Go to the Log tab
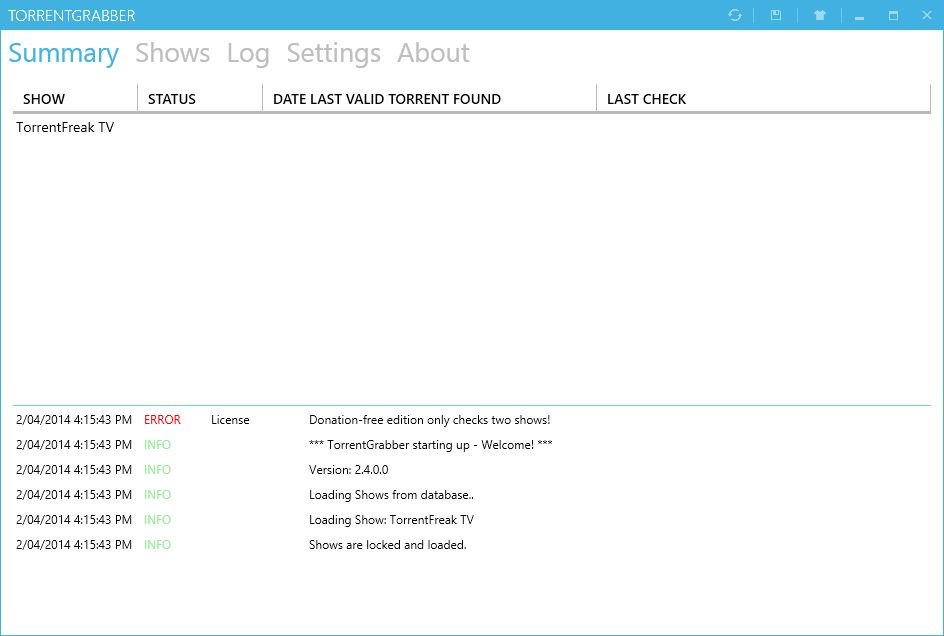 pyautogui.click(x=248, y=53)
